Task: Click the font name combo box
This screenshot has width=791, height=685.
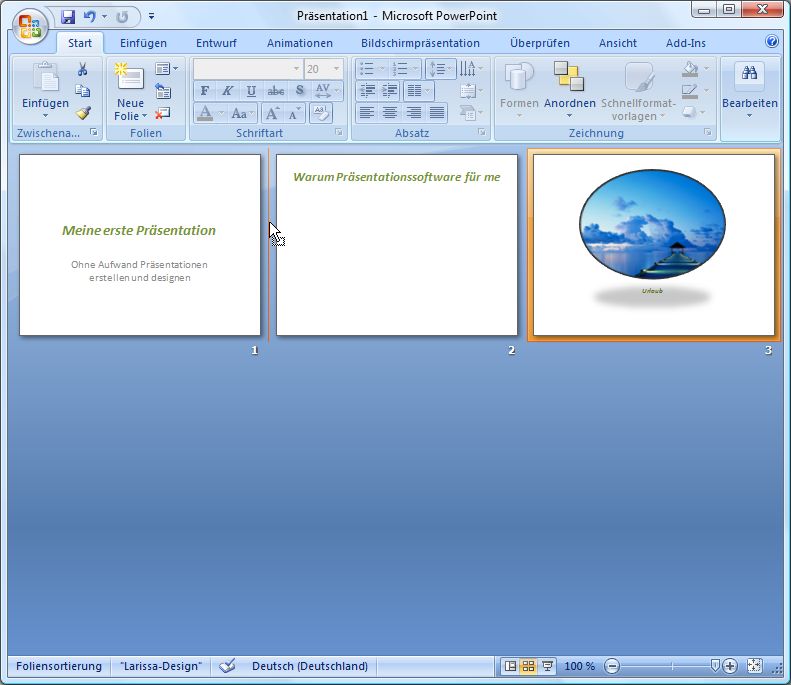Action: tap(248, 69)
